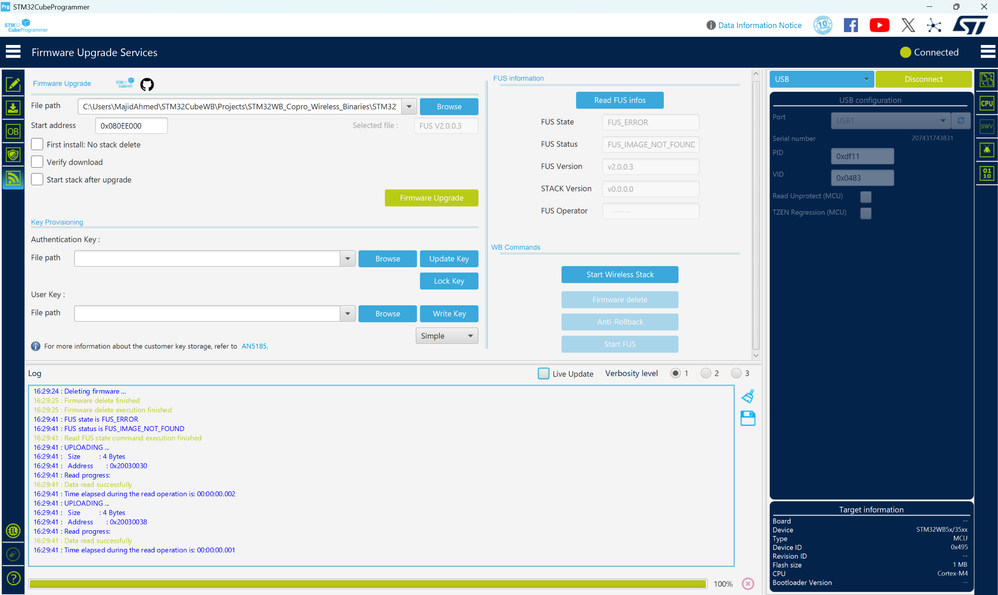This screenshot has width=998, height=595.
Task: Open GitHub icon next to Firmware Upgrade
Action: [x=147, y=85]
